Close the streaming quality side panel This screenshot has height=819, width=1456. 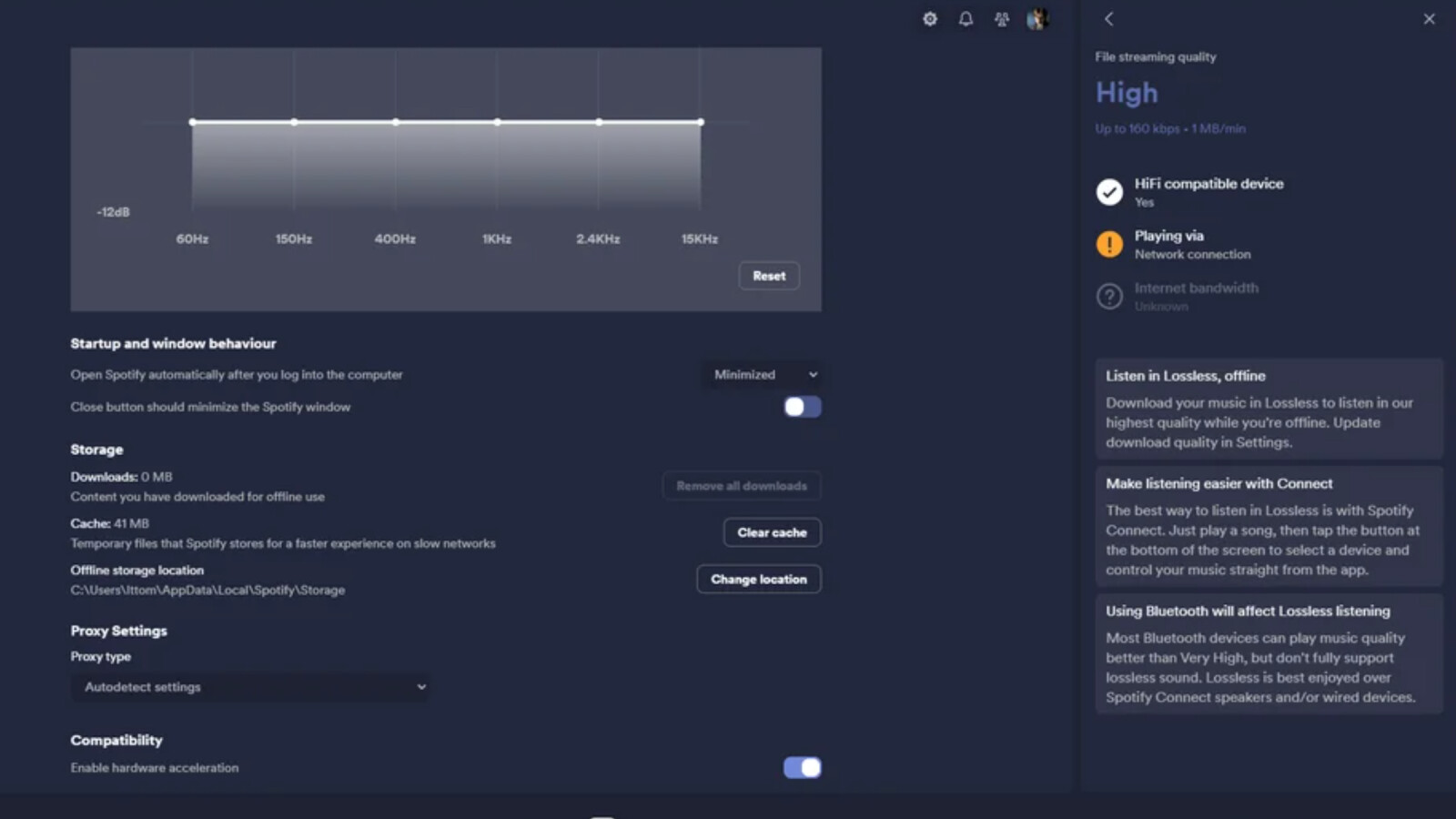1429,19
